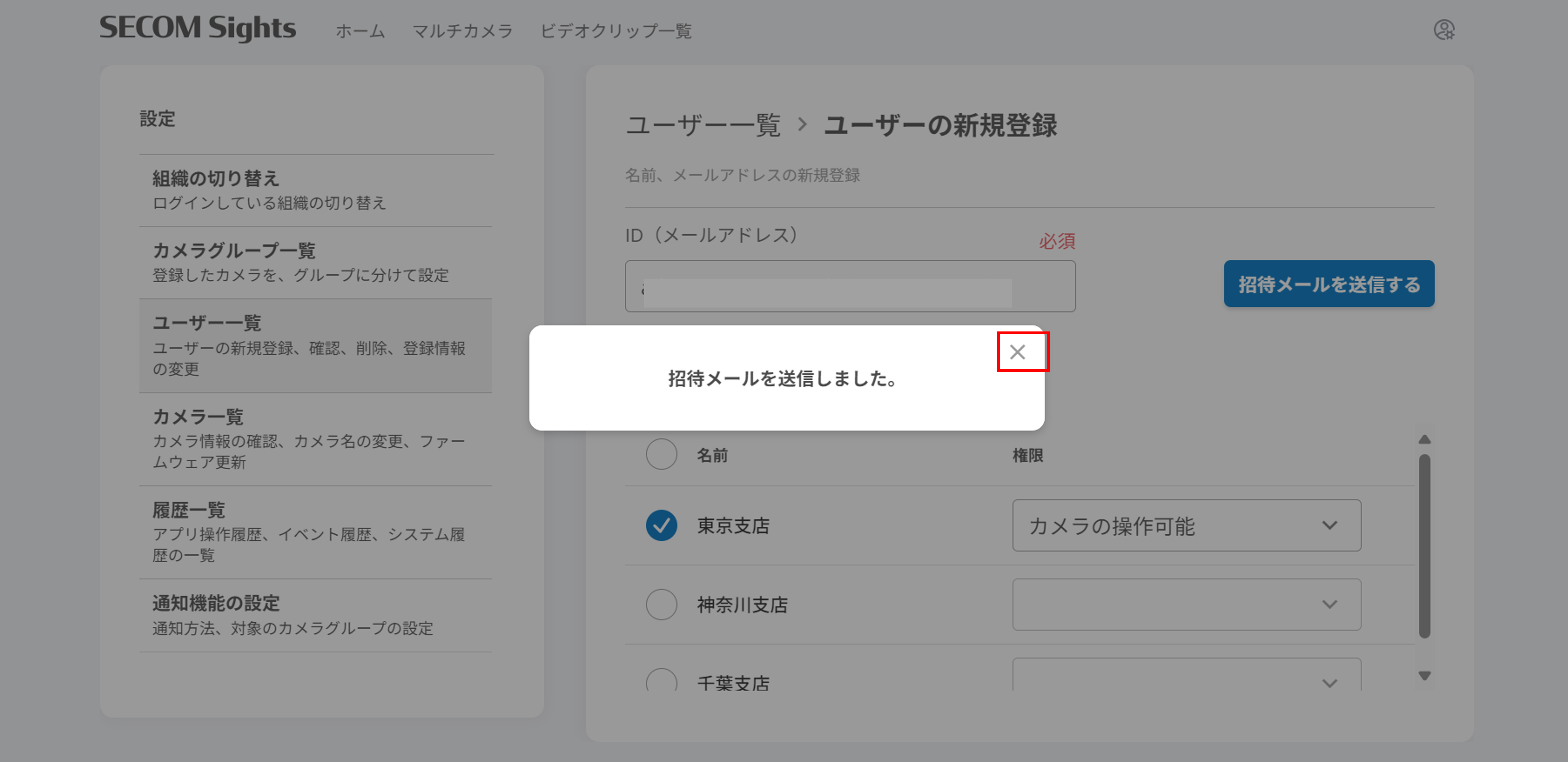Open カメラグループ一覧 settings entry

coord(315,262)
